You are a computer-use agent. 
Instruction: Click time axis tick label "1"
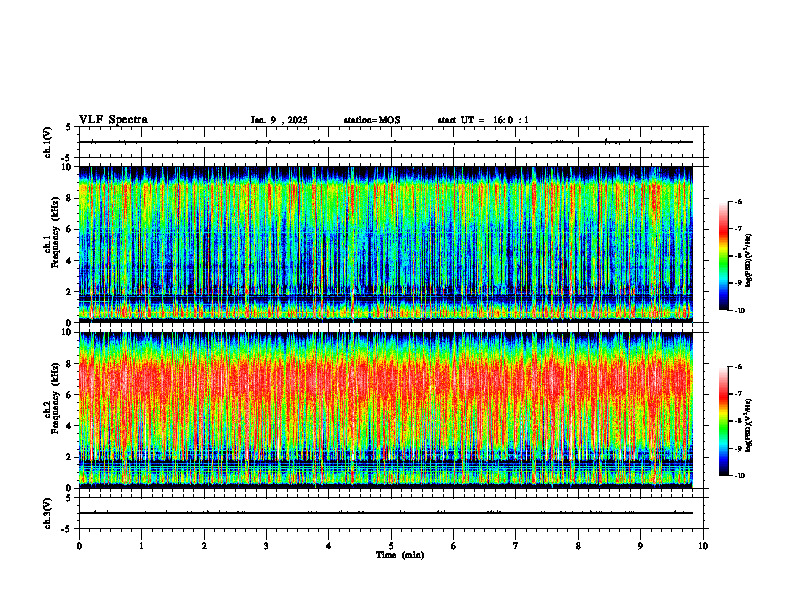click(142, 546)
